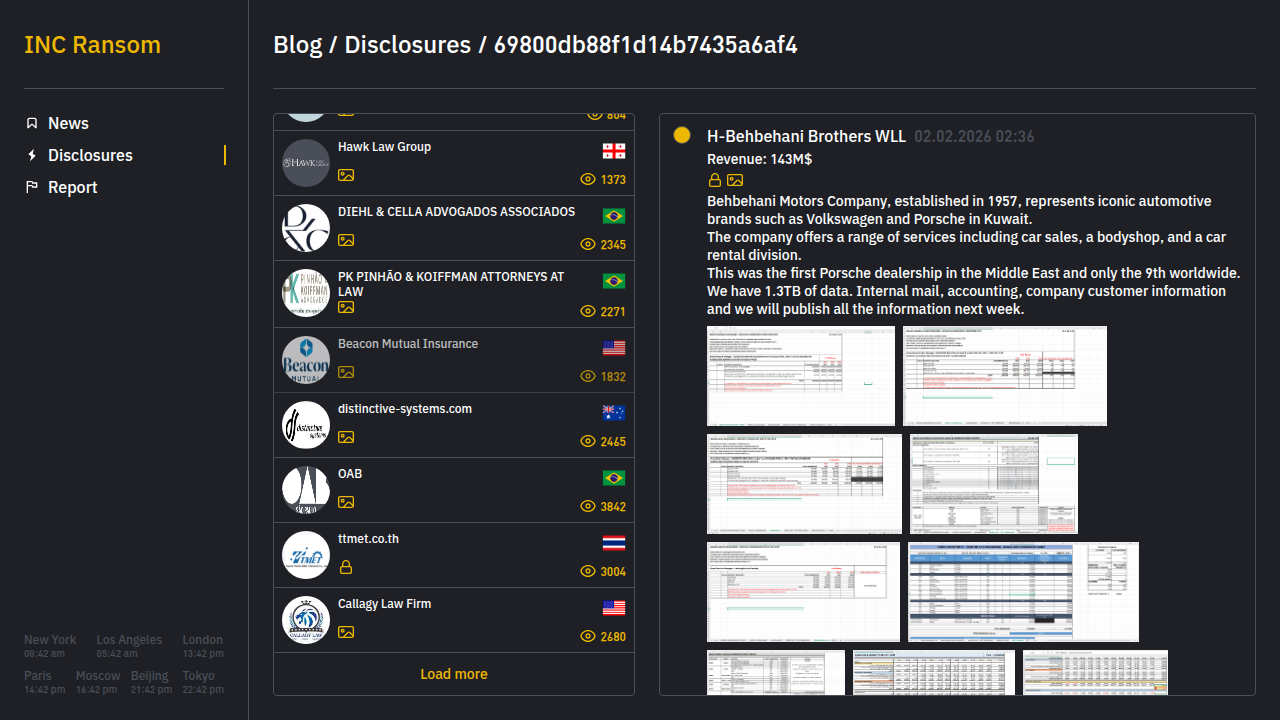Select the PK PINHÃO & KOIFFMAN entry
This screenshot has height=720, width=1280.
click(451, 284)
